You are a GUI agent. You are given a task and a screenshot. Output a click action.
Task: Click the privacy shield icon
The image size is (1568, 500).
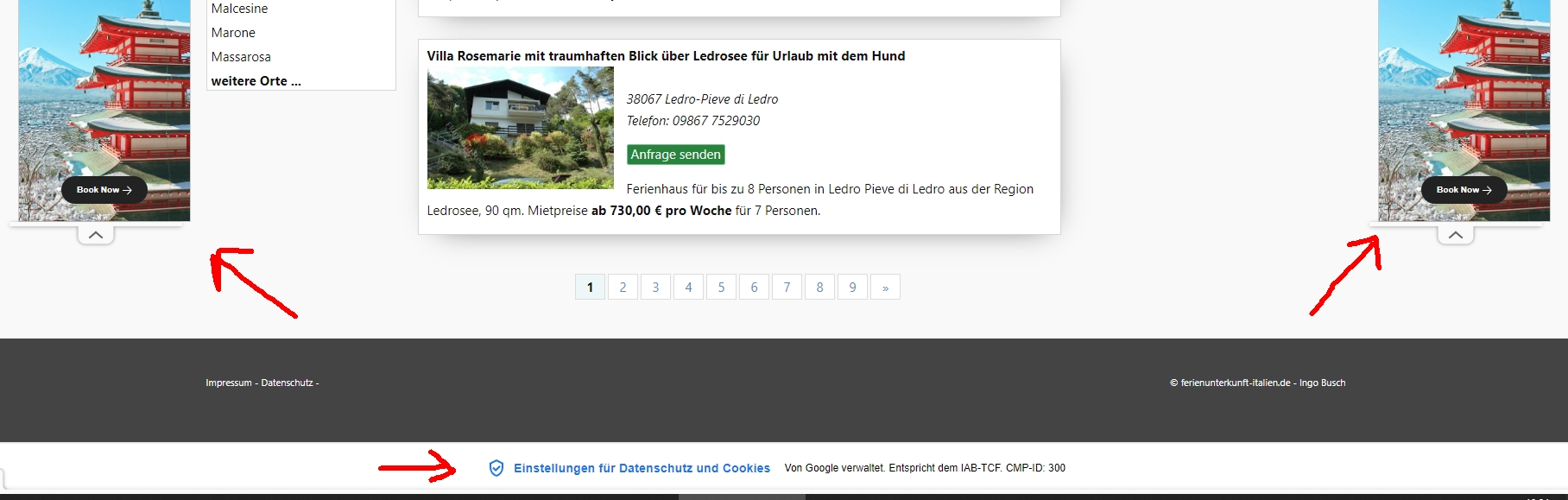496,468
